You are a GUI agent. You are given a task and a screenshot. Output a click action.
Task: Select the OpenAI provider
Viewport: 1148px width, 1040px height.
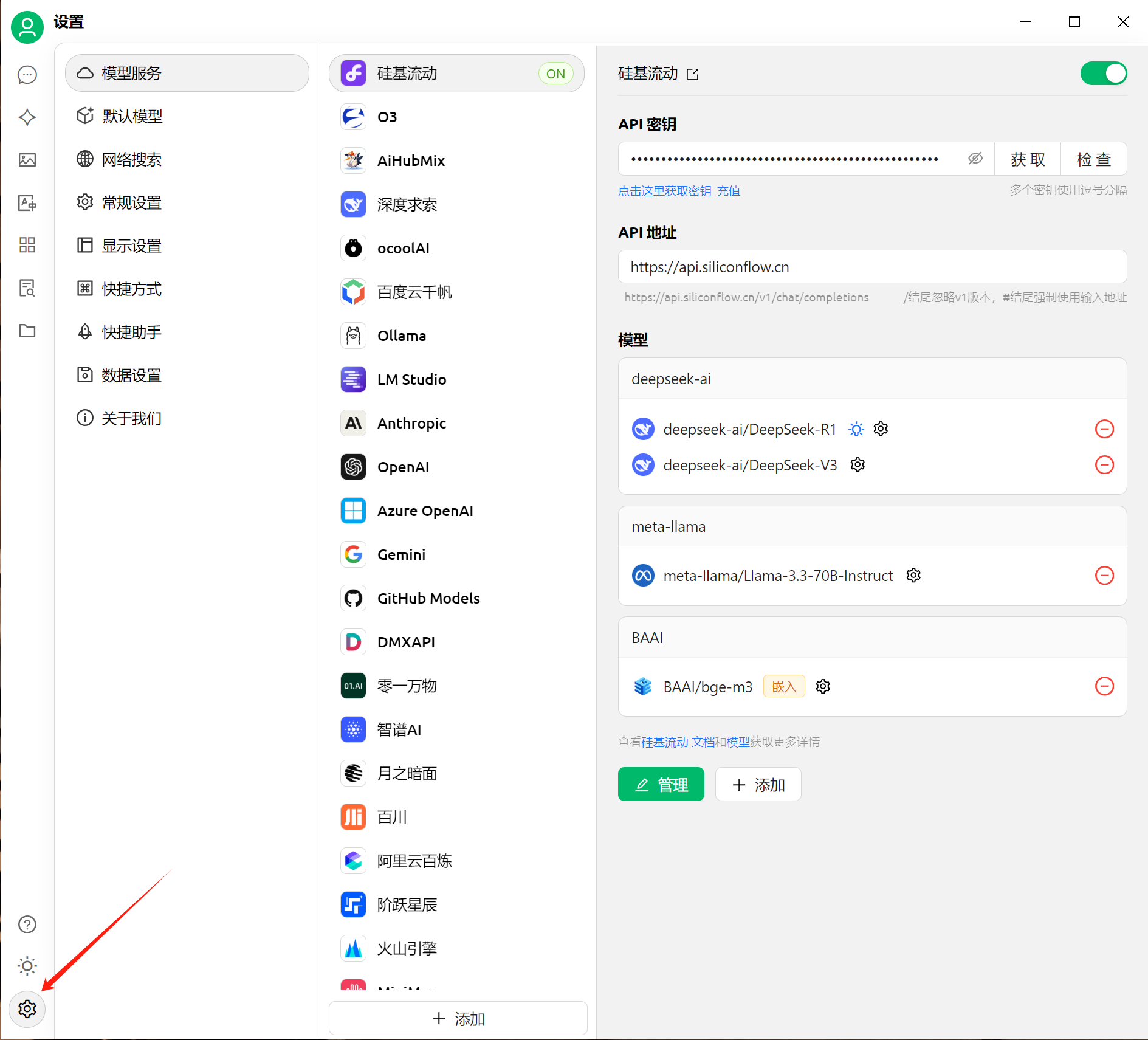(457, 467)
